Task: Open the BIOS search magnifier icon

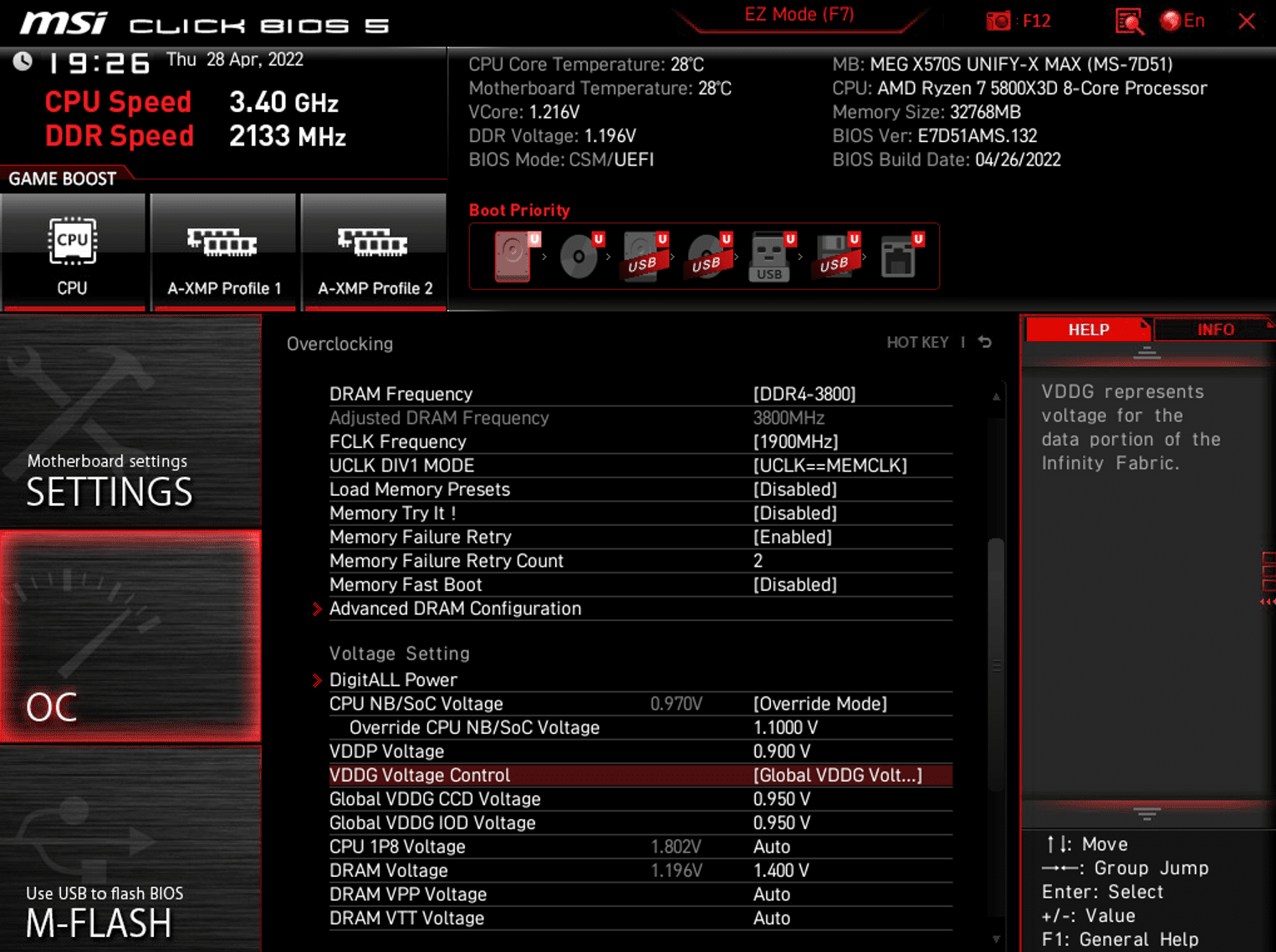Action: [1129, 22]
